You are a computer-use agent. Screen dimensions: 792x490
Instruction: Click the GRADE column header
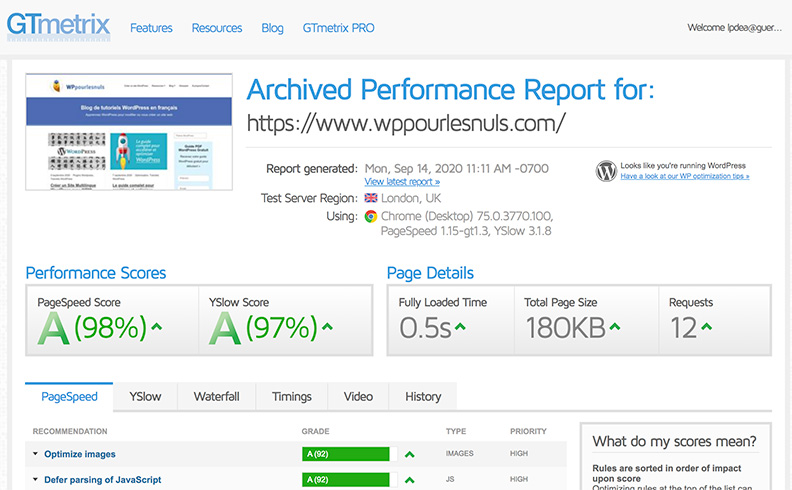315,431
